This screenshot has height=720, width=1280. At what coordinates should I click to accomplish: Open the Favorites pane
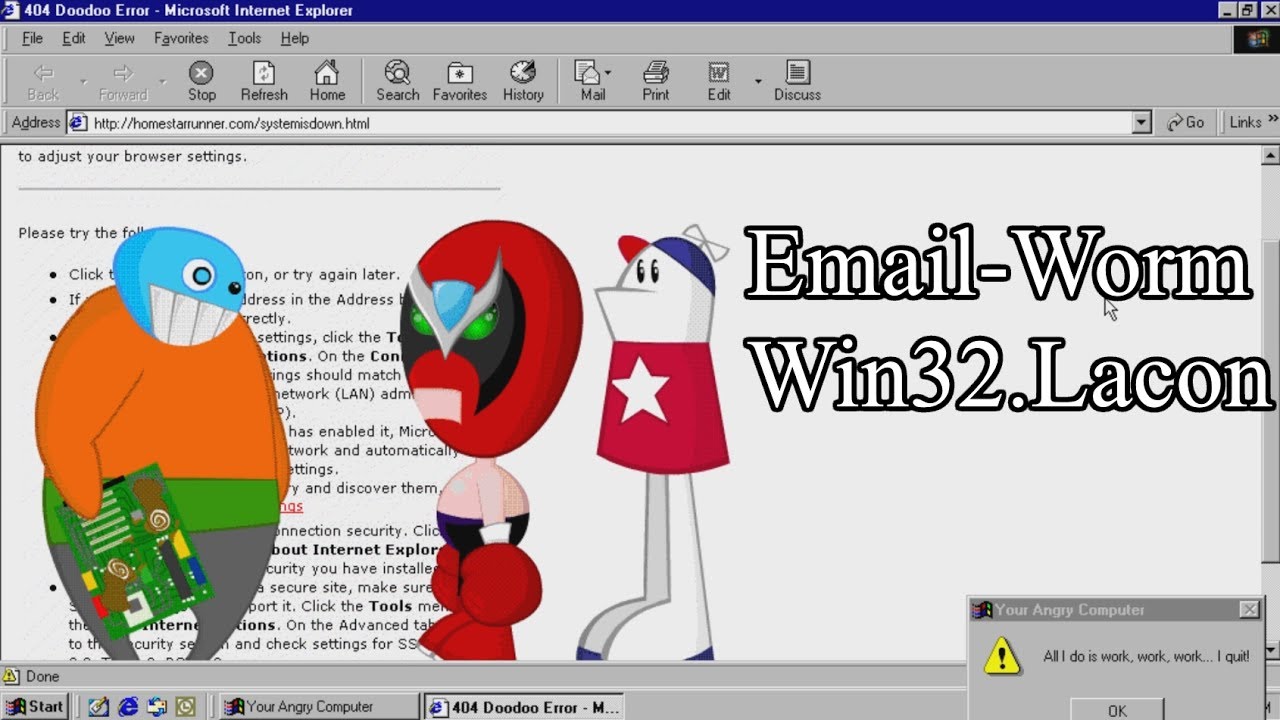[459, 81]
